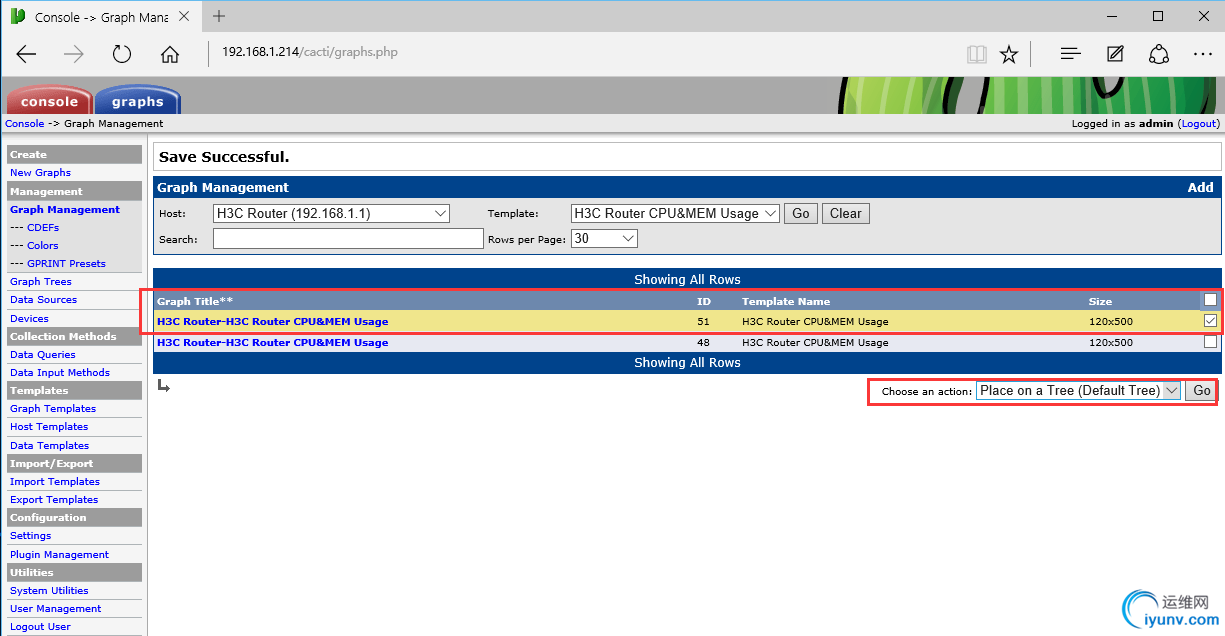Open a new browser tab

click(x=219, y=16)
